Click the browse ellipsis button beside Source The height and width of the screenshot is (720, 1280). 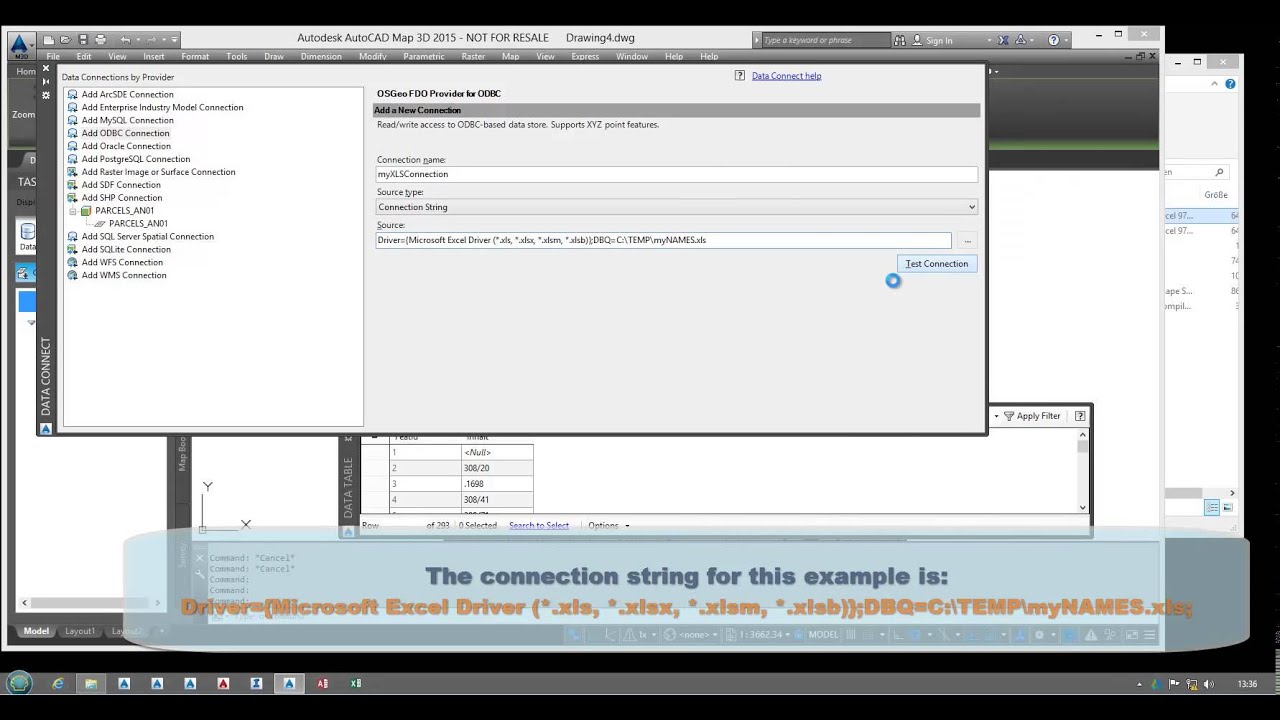point(967,241)
